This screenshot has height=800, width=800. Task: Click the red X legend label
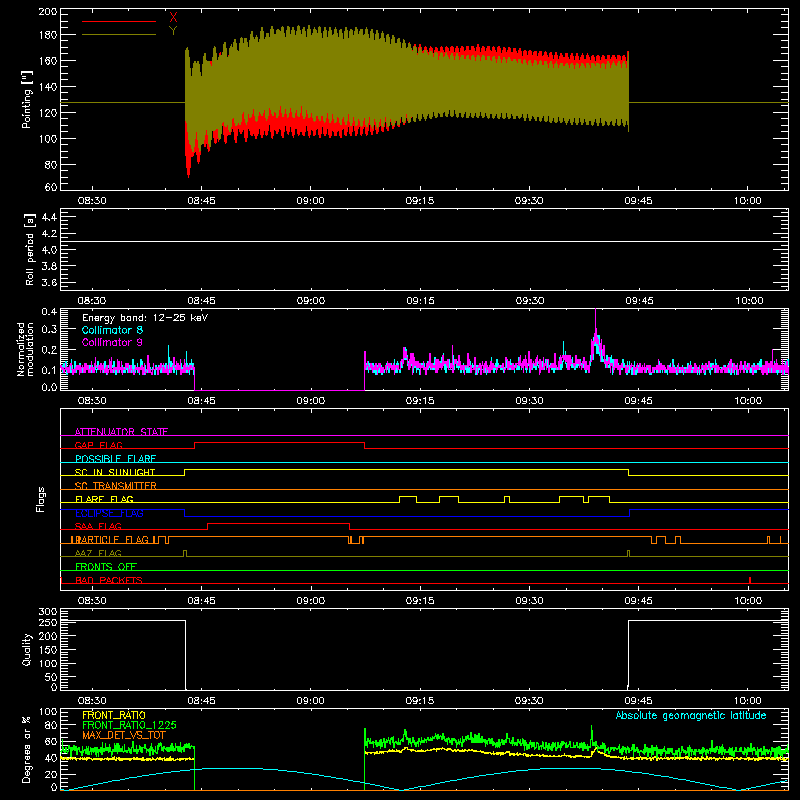click(173, 18)
